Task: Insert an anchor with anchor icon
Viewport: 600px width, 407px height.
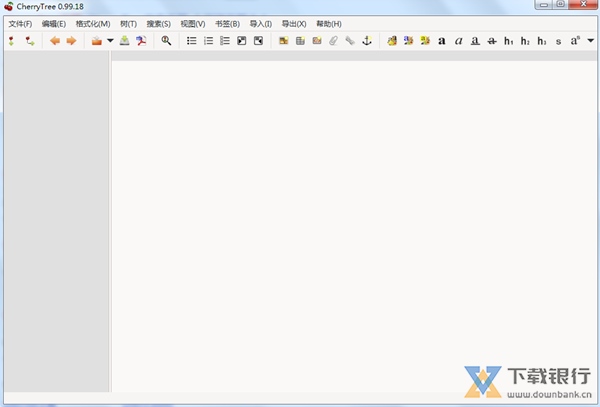Action: point(366,41)
